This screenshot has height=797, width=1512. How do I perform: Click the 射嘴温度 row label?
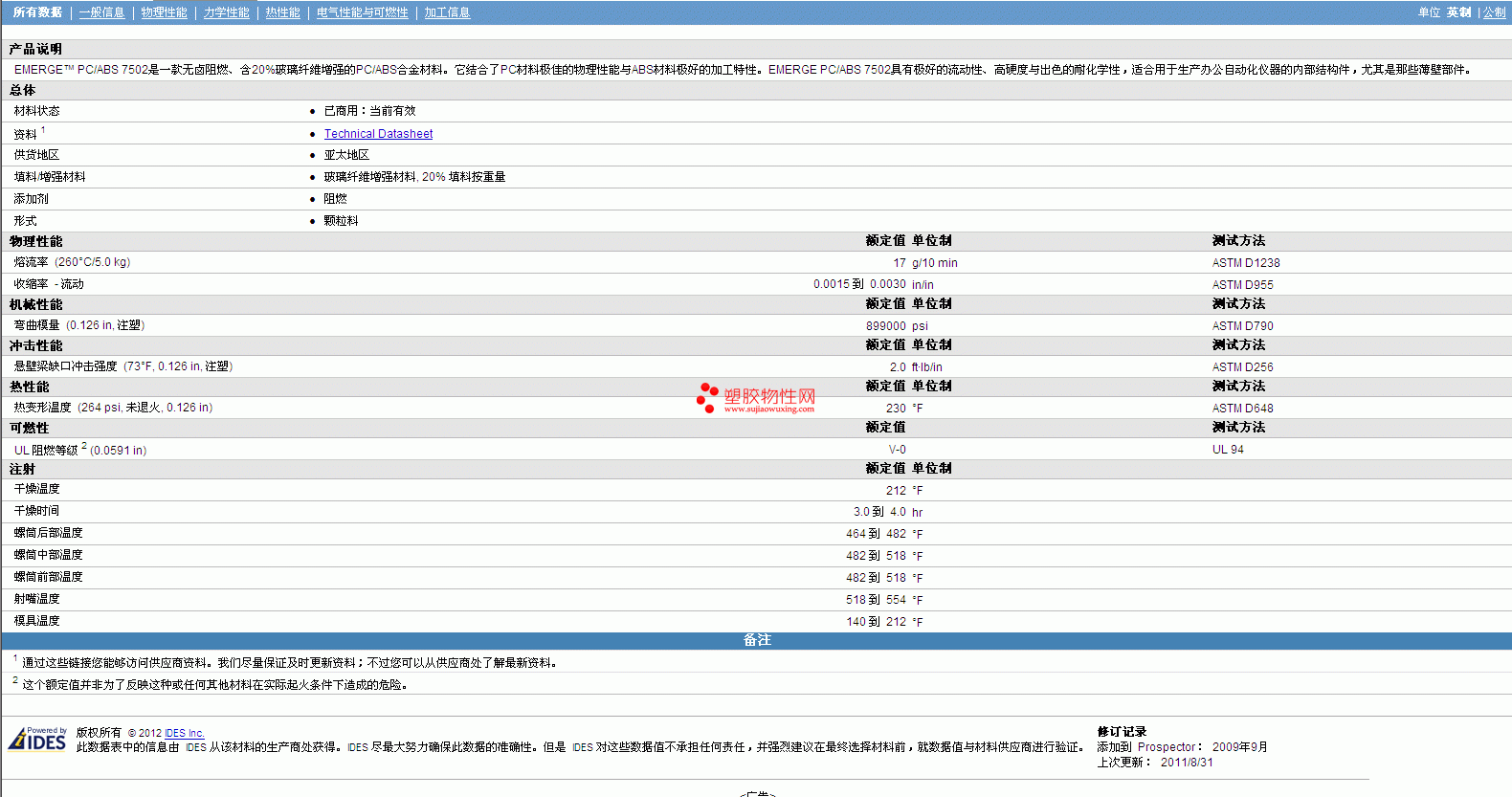click(36, 599)
